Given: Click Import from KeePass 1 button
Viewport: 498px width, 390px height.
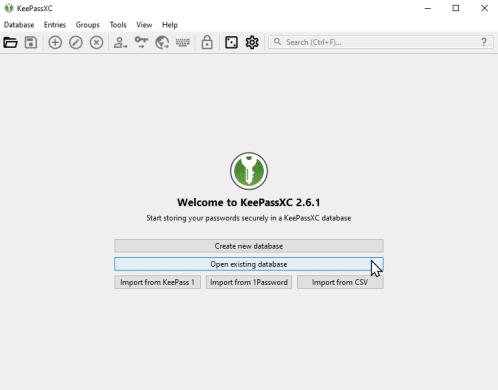Looking at the screenshot, I should pyautogui.click(x=157, y=282).
